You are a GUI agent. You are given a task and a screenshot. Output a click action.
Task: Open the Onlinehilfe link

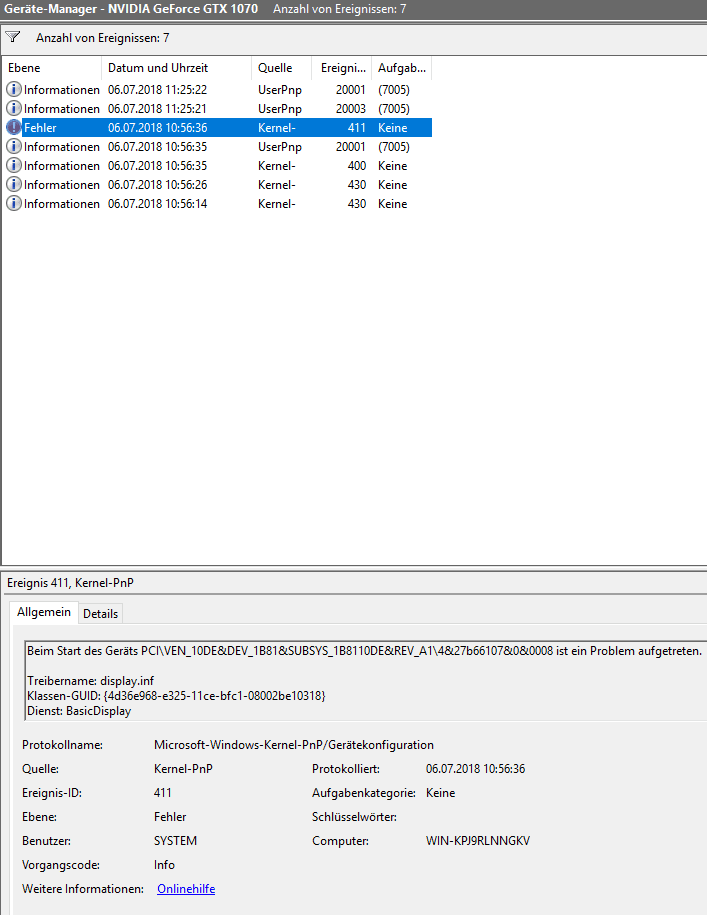click(x=186, y=889)
